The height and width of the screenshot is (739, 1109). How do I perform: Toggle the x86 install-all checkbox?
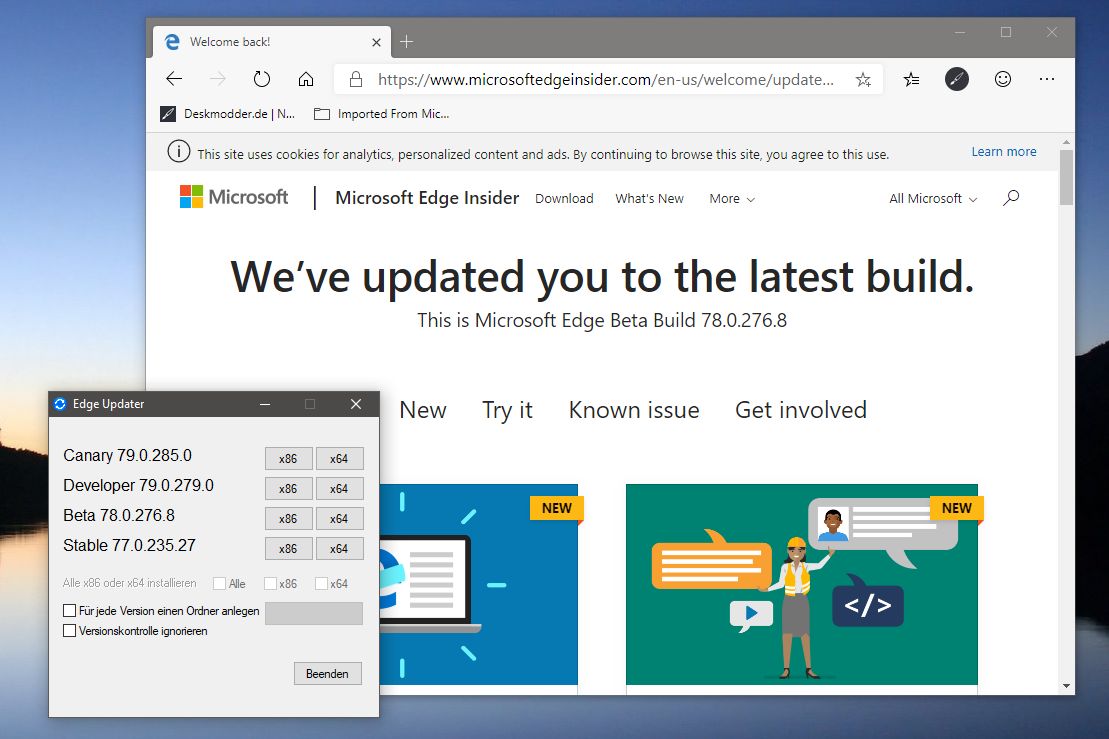click(270, 583)
